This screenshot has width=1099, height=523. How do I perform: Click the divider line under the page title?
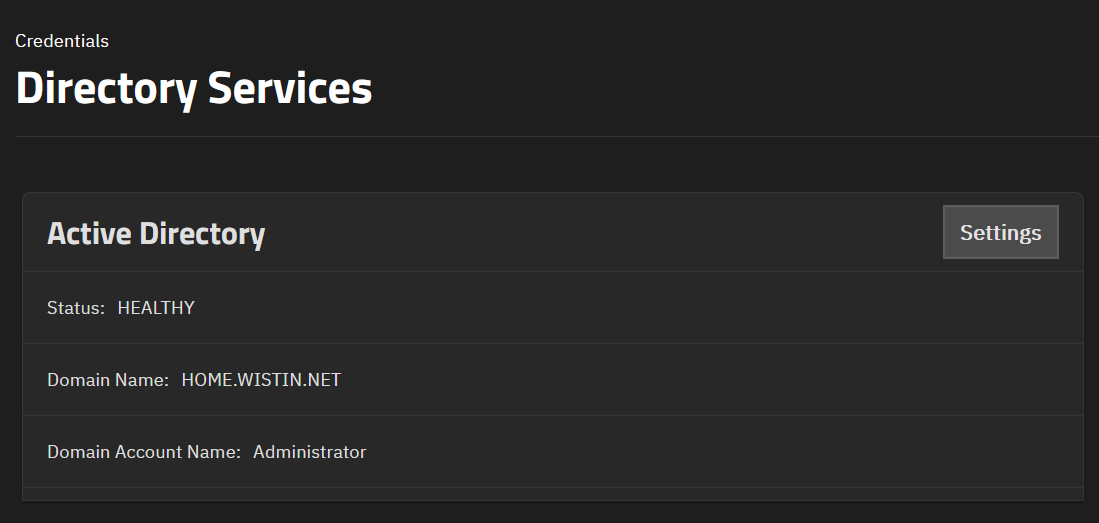557,136
